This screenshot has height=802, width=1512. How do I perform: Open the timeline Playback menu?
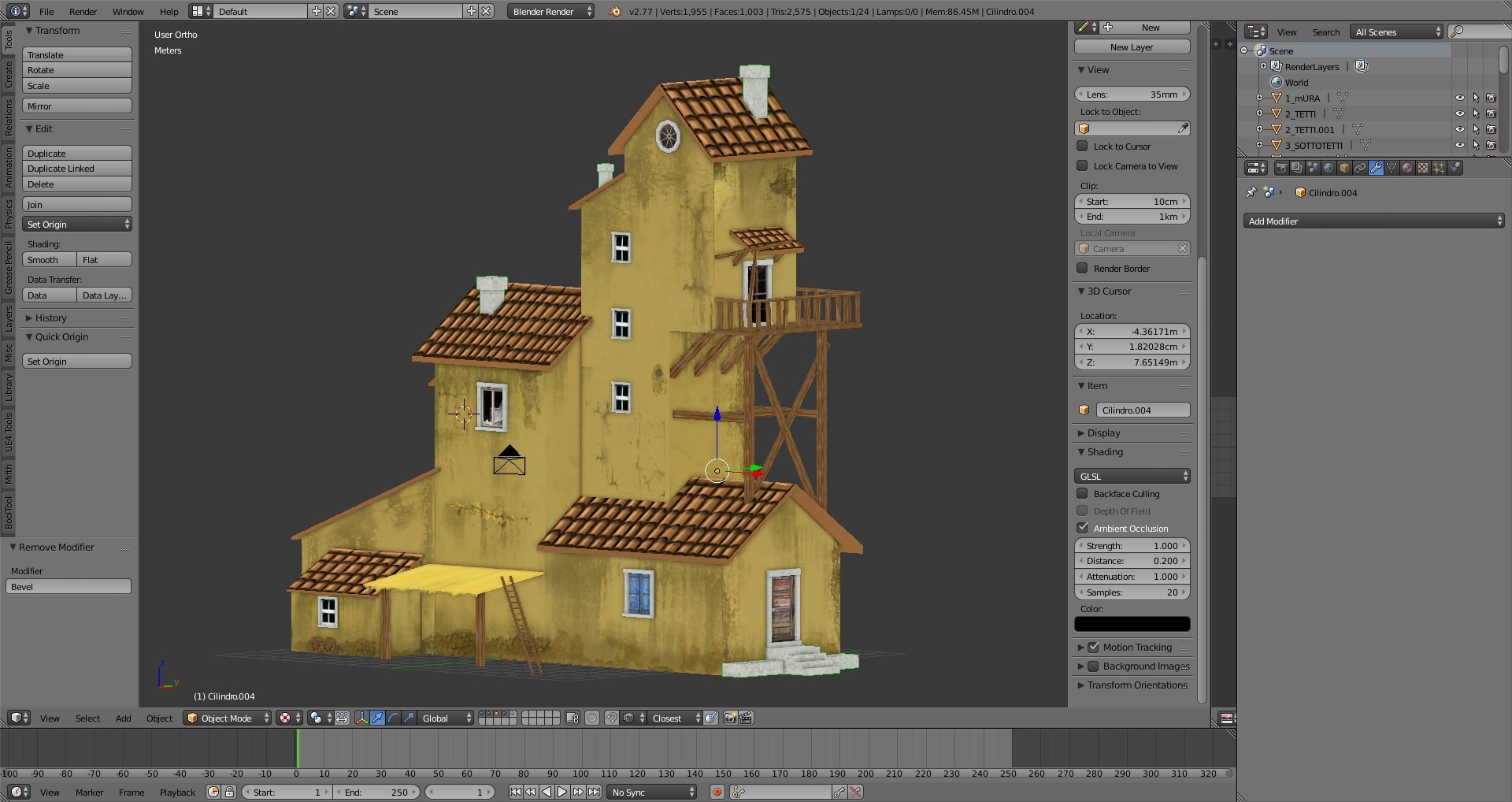click(177, 792)
